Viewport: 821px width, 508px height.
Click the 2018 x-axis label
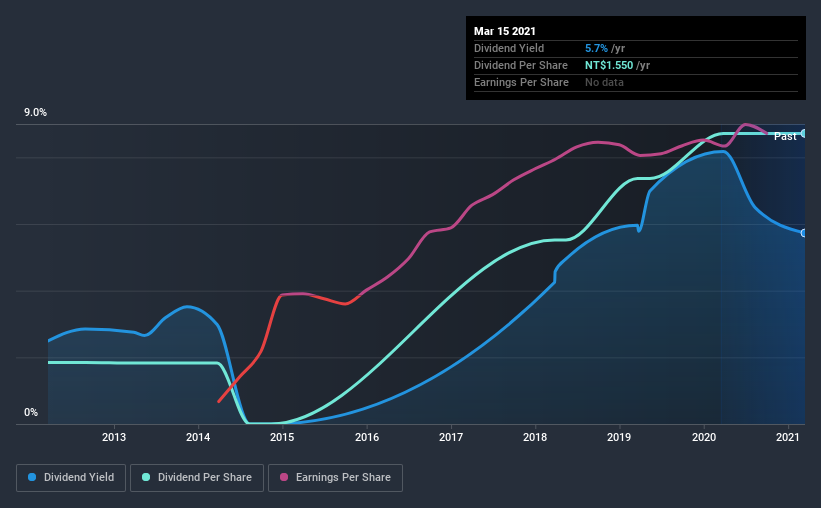coord(535,437)
